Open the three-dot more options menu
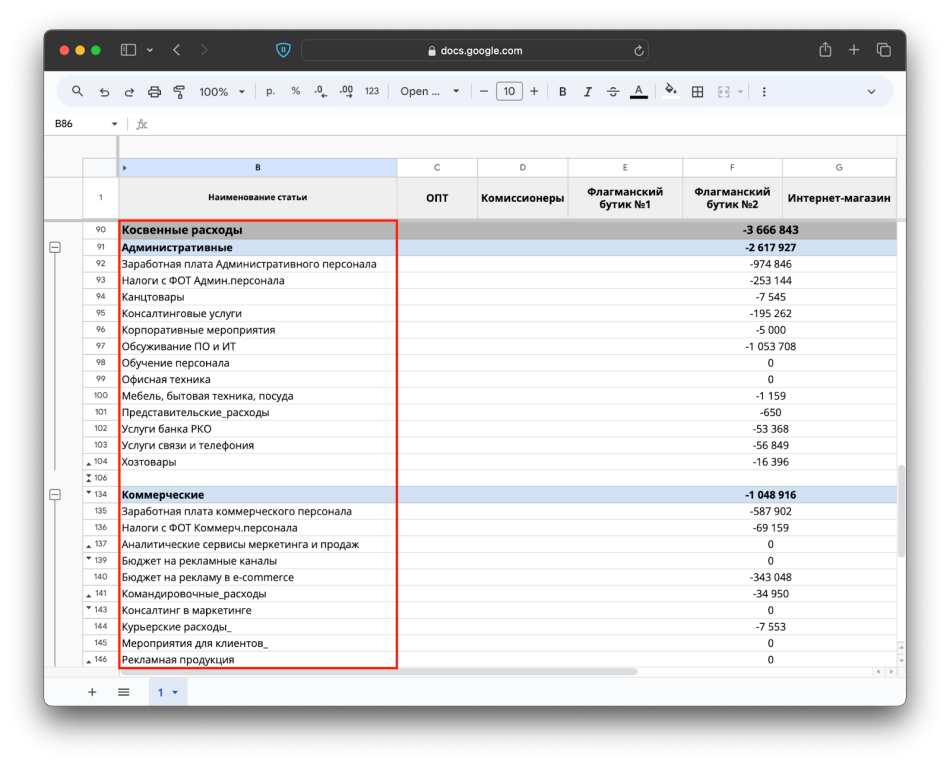 click(764, 92)
